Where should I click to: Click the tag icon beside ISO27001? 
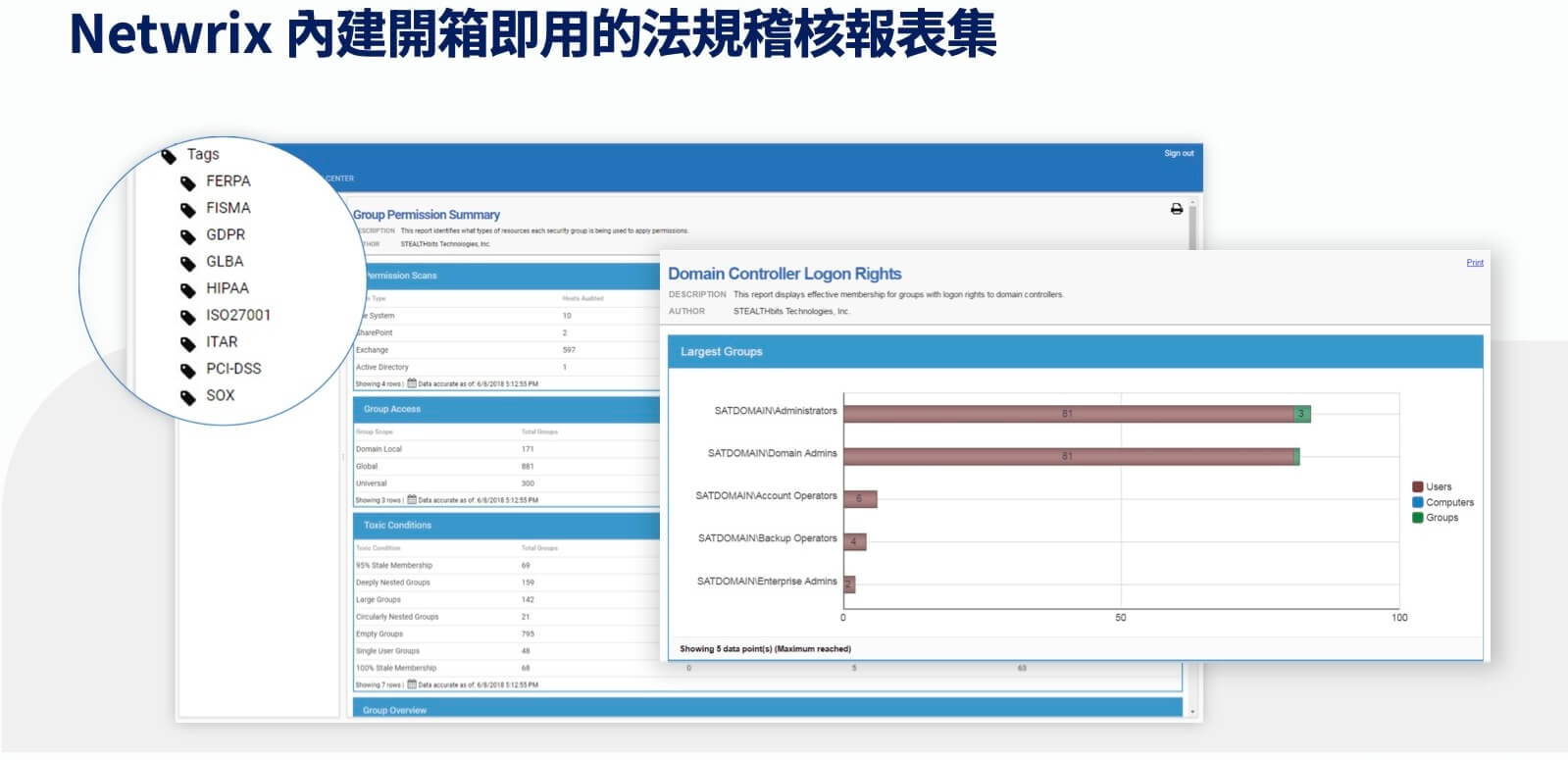[x=188, y=317]
